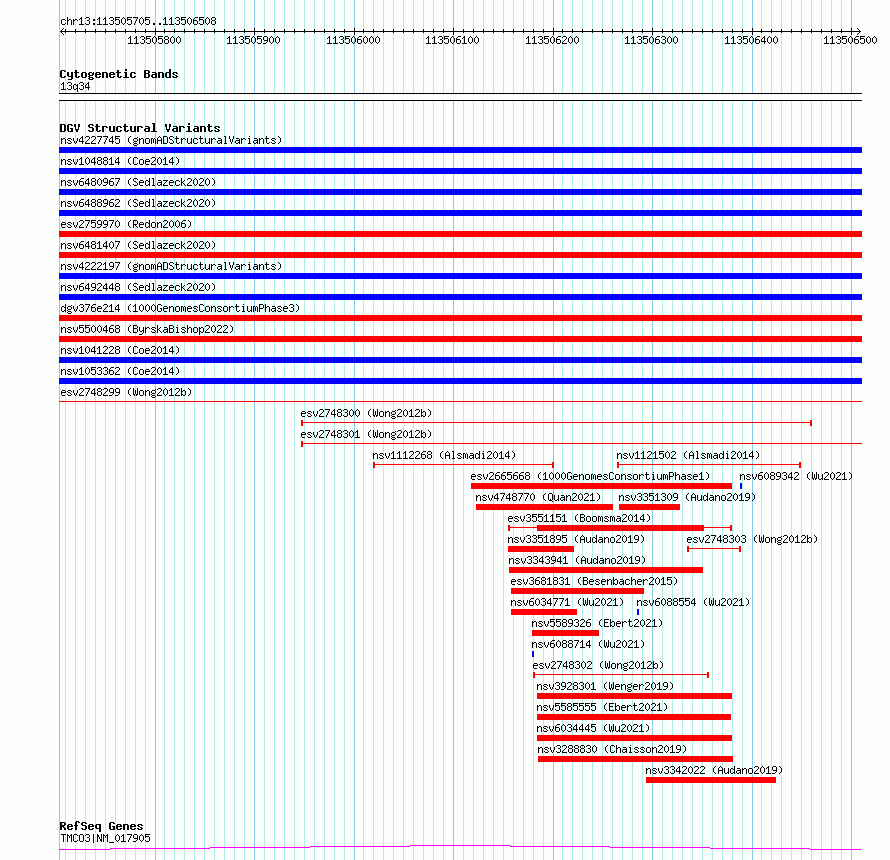
Task: Click nsv6089342 (Wu2021) label
Action: click(796, 476)
